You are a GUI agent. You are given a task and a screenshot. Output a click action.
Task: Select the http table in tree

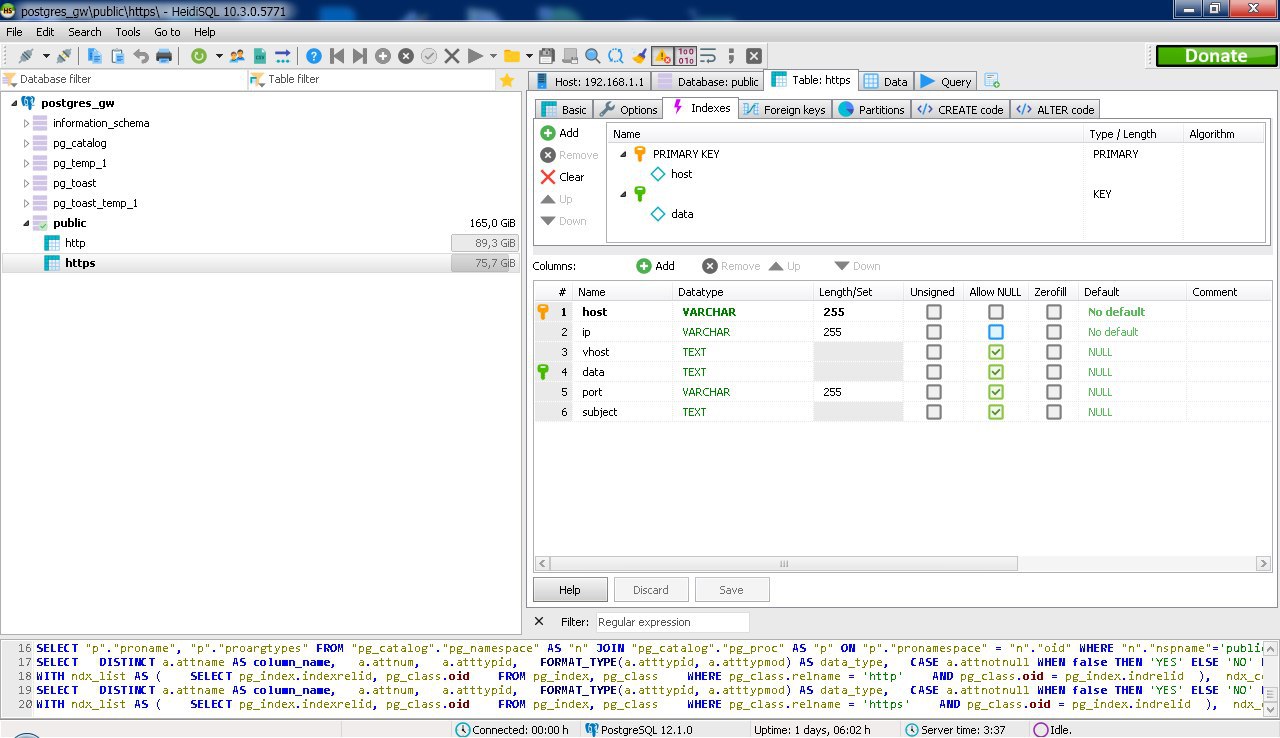tap(75, 243)
